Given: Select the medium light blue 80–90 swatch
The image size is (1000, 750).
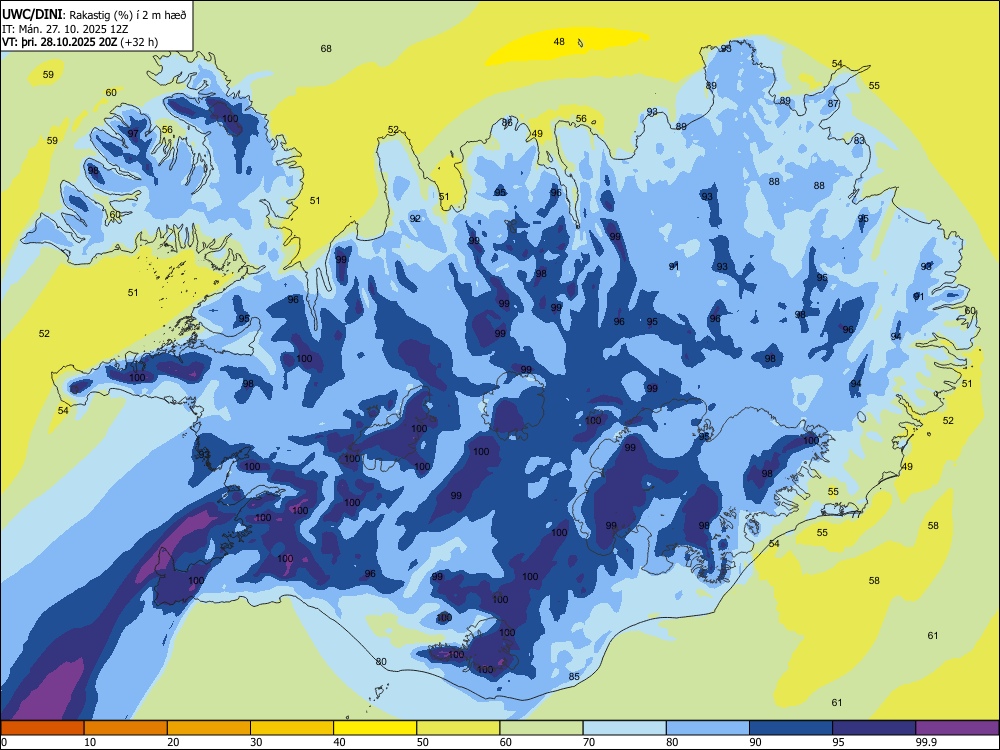Looking at the screenshot, I should click(x=707, y=728).
